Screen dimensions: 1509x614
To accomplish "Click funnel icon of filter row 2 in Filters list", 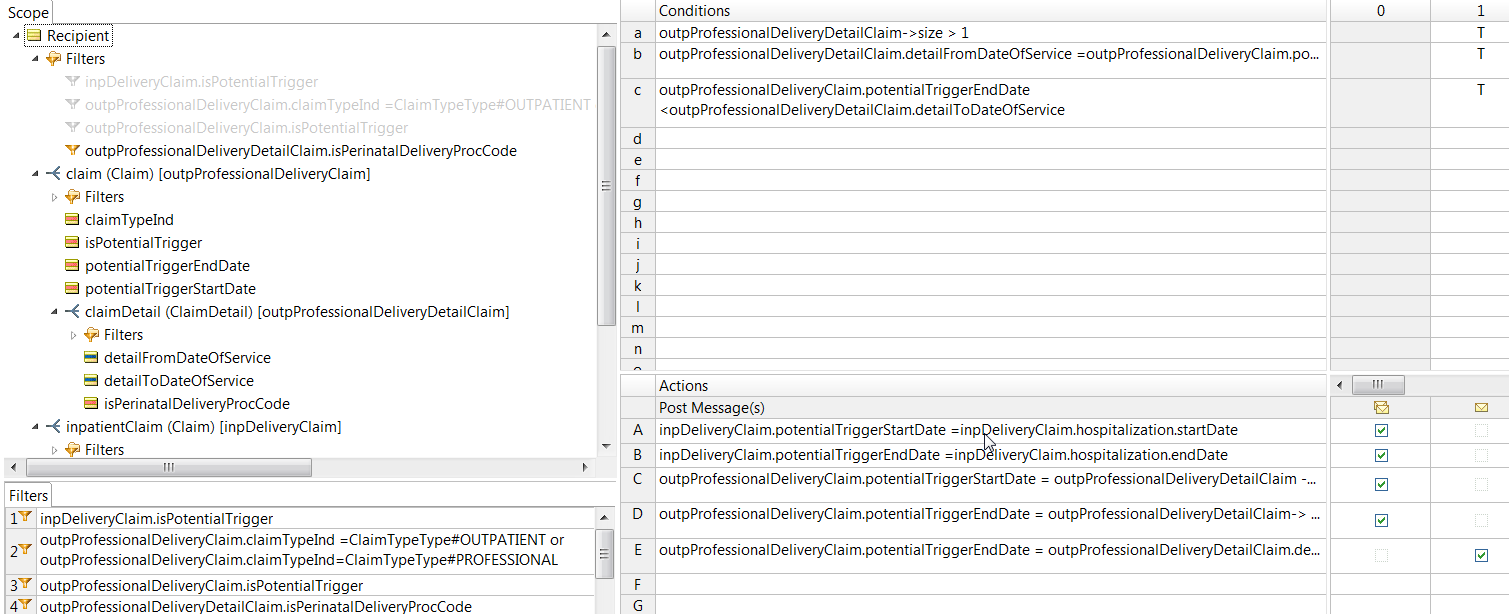I will pyautogui.click(x=25, y=550).
